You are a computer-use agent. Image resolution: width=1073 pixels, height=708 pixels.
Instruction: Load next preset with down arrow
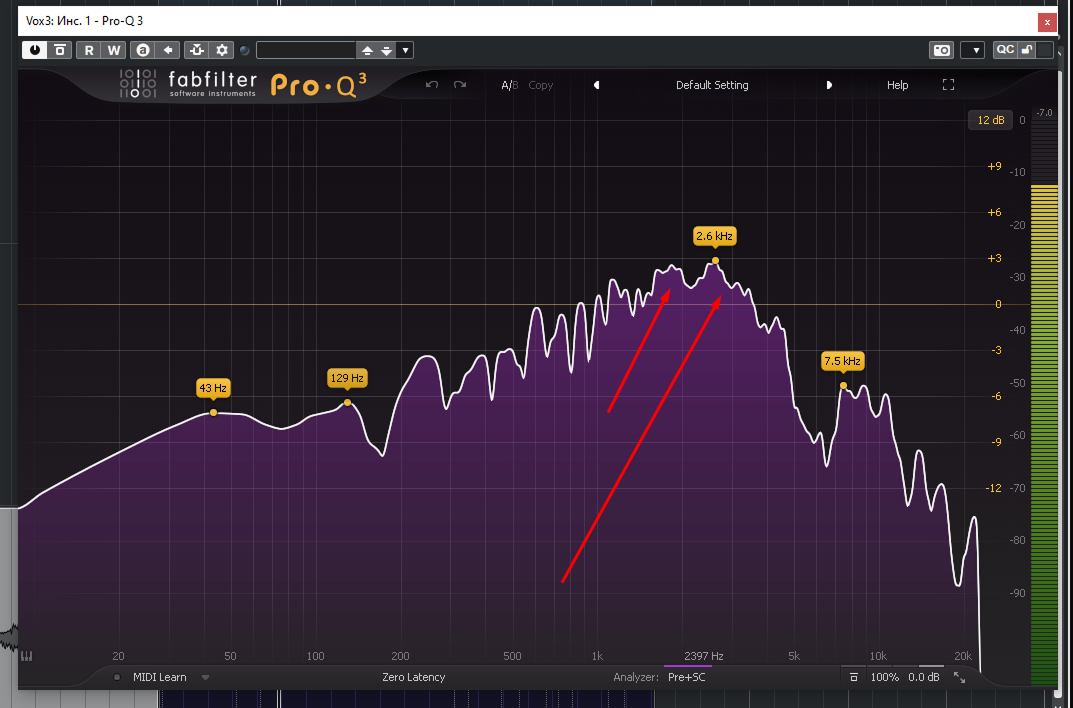point(386,51)
